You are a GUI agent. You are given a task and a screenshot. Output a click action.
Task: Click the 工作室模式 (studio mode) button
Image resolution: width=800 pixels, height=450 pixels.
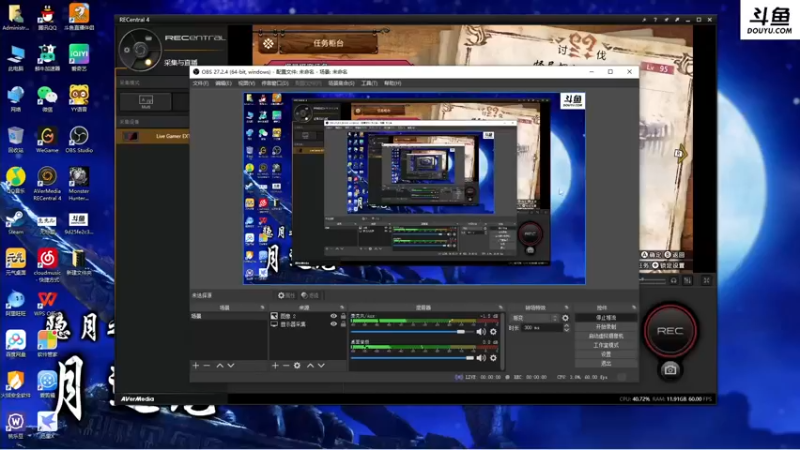[606, 345]
